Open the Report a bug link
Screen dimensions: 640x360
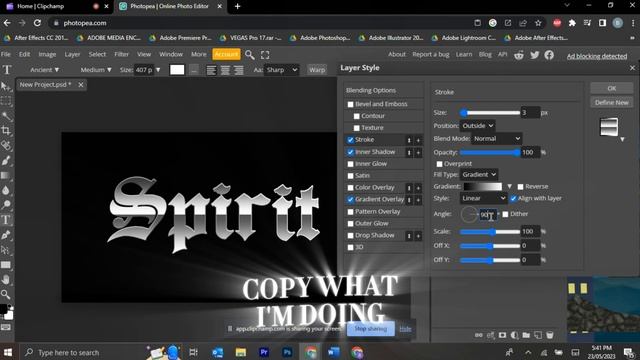[x=430, y=54]
